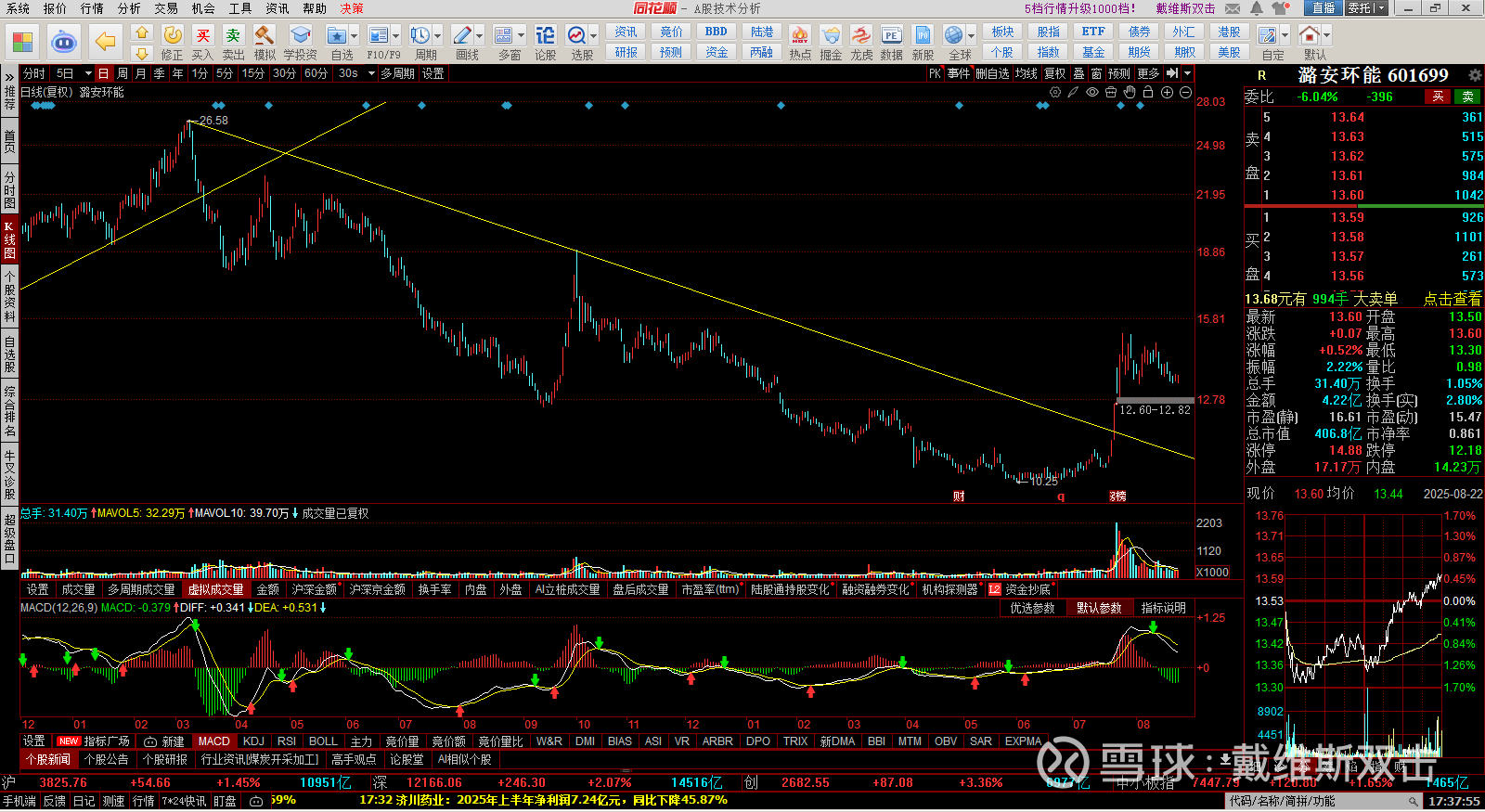
Task: Click the ETF button
Action: [x=1093, y=32]
